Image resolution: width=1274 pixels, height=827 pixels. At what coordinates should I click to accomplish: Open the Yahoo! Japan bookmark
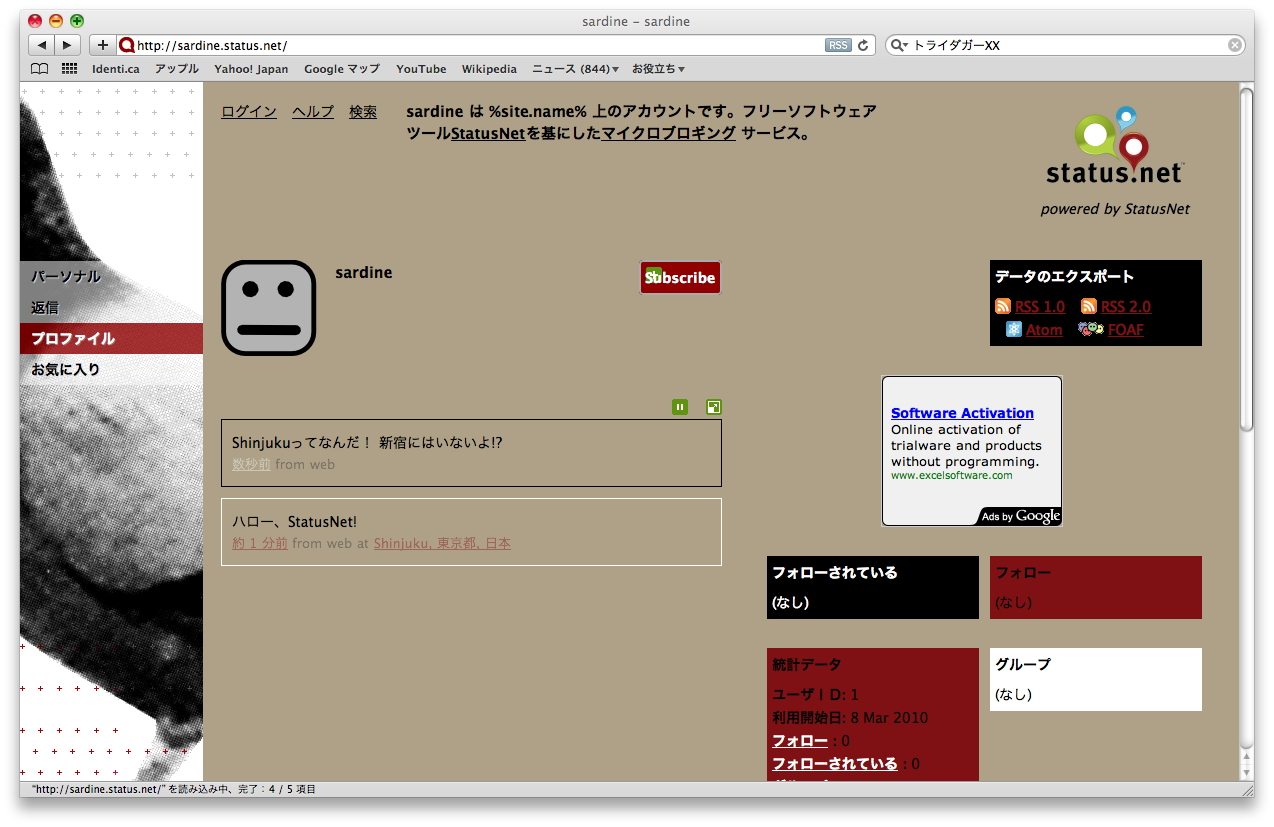click(251, 69)
